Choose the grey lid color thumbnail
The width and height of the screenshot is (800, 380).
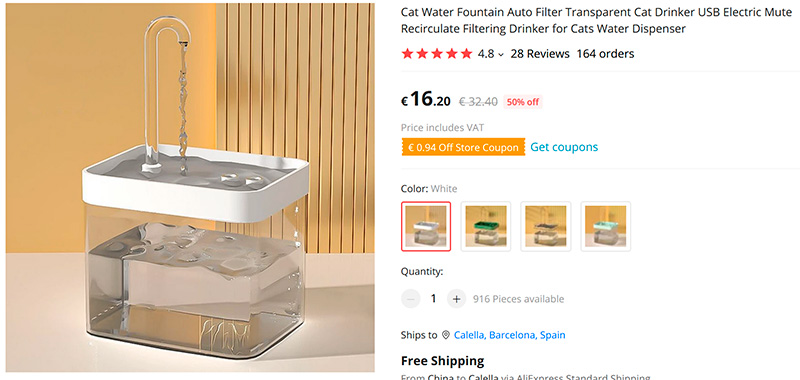tap(546, 226)
